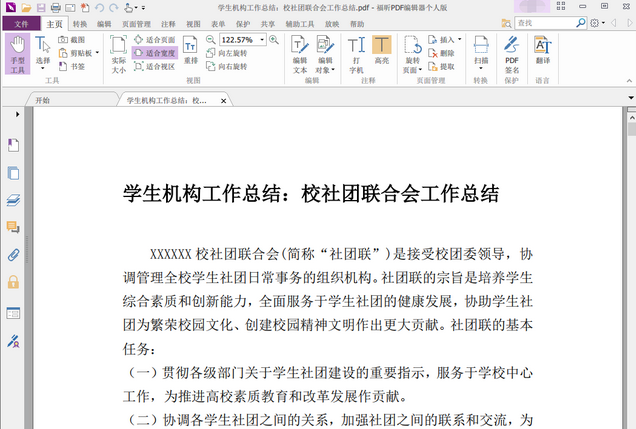Viewport: 636px width, 429px height.
Task: Switch to the Protect (保护) ribbon tab
Action: (243, 24)
